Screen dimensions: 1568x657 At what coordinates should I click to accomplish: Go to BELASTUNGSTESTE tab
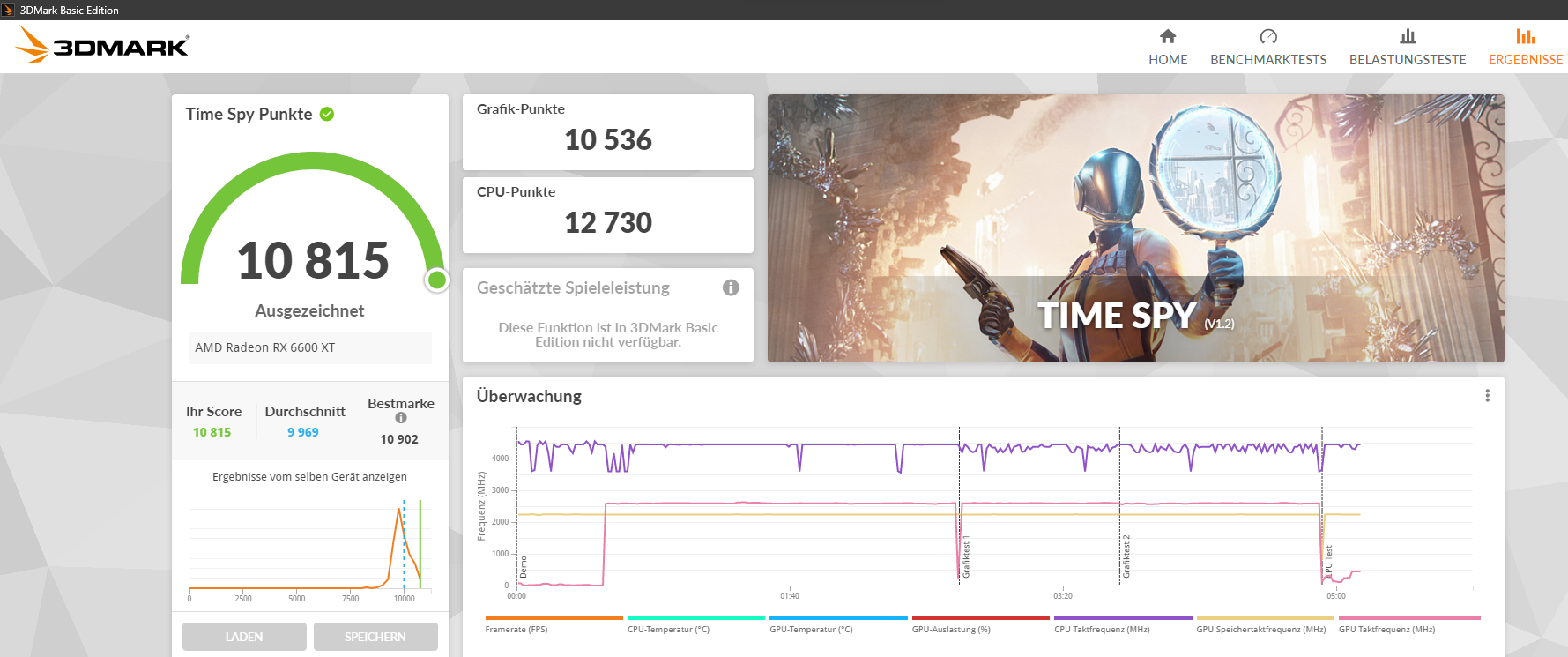coord(1408,60)
